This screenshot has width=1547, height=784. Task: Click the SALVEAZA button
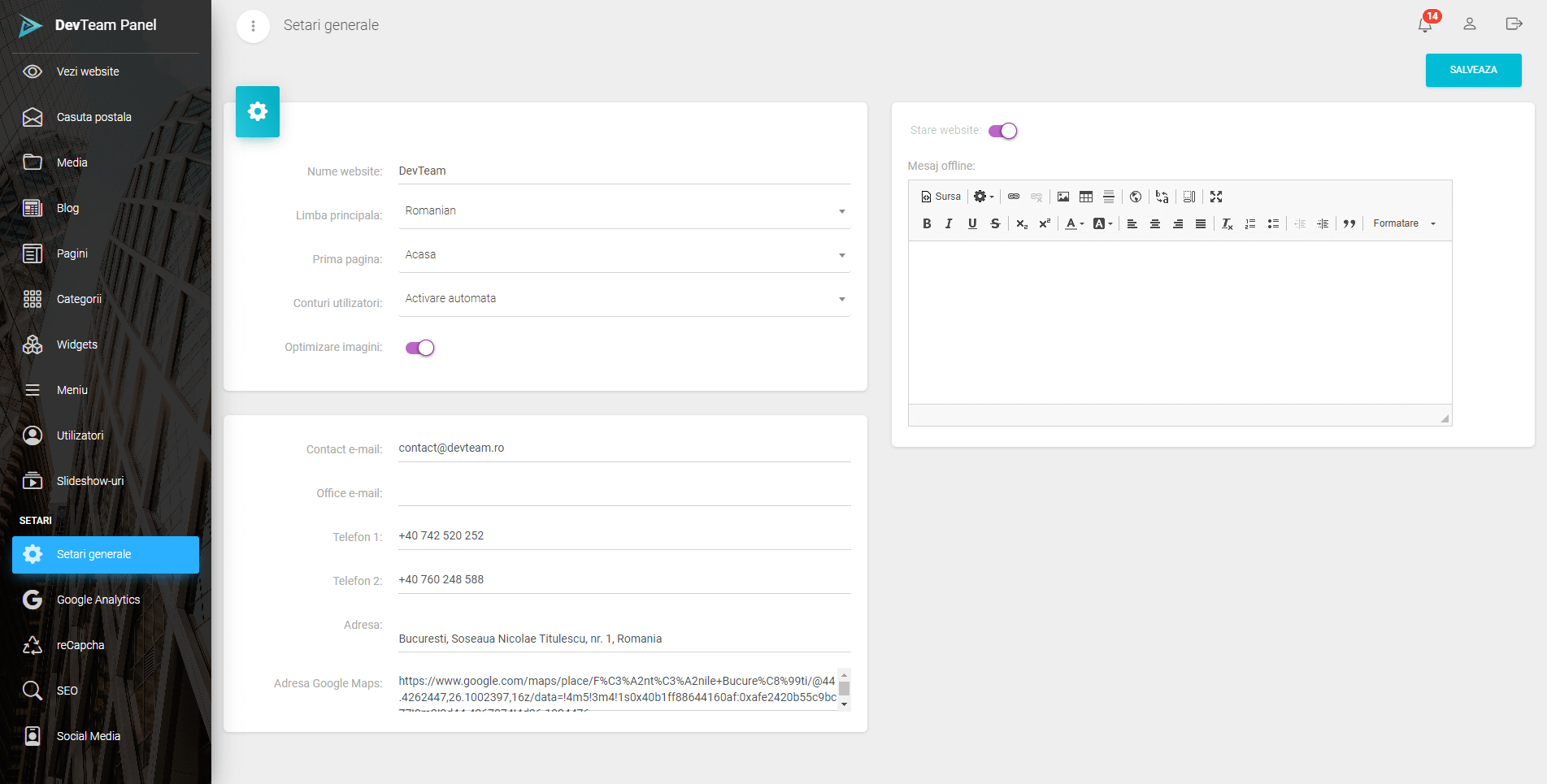pyautogui.click(x=1473, y=70)
